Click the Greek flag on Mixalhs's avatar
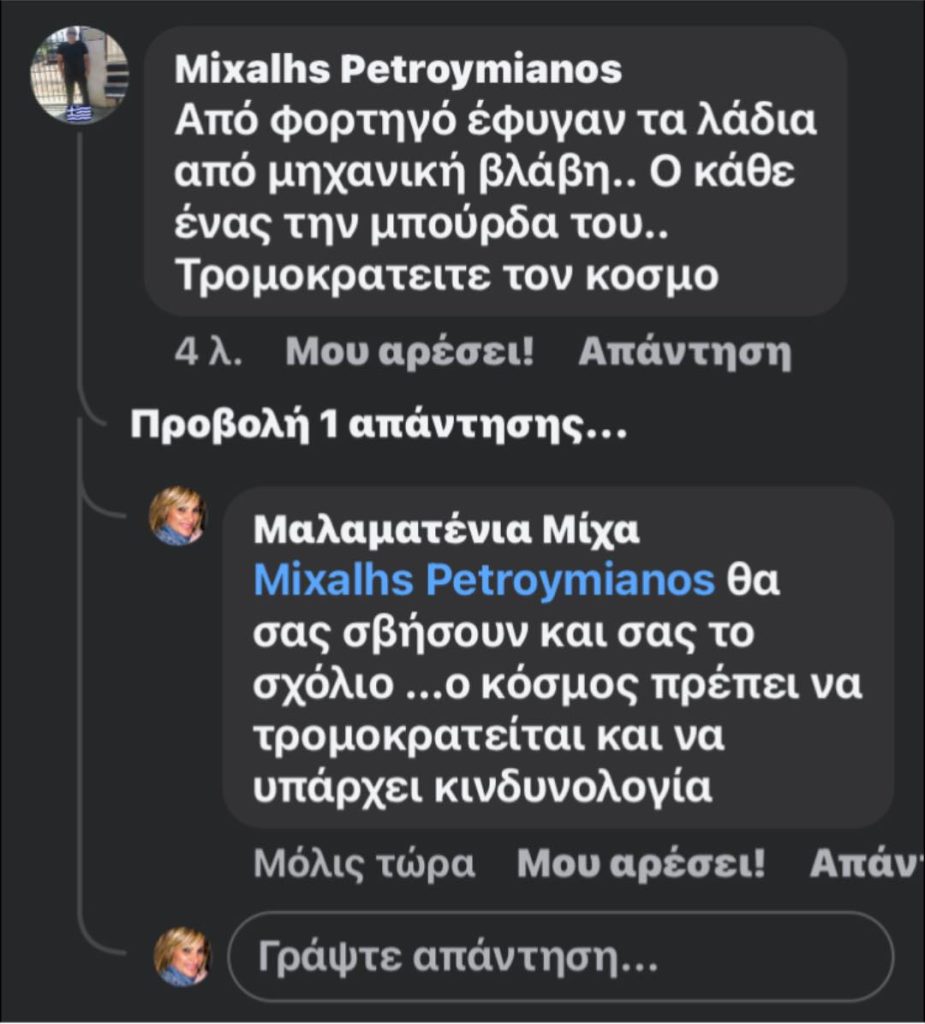The height and width of the screenshot is (1024, 925). click(x=79, y=113)
